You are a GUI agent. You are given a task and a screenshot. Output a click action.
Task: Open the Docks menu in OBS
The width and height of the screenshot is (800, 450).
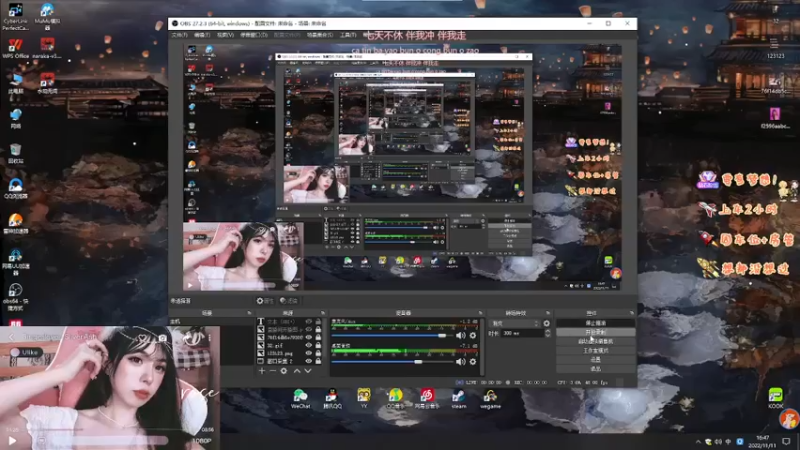[254, 35]
